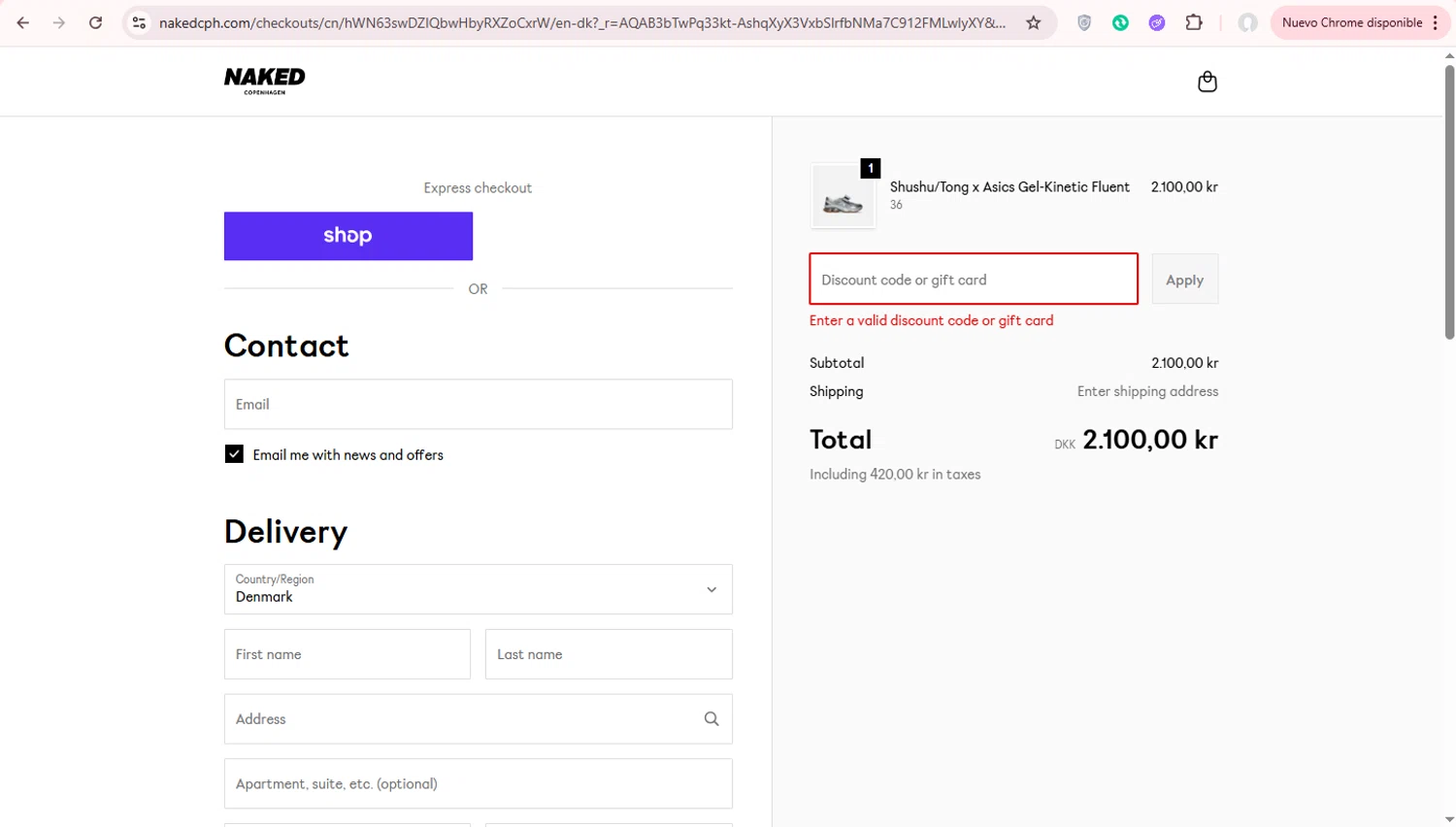
Task: Click the Total 2.100,00 kr amount
Action: pos(1150,440)
